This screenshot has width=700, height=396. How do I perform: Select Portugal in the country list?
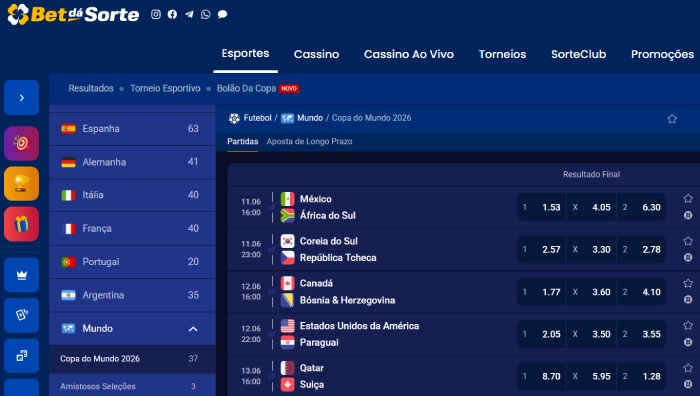pyautogui.click(x=132, y=262)
